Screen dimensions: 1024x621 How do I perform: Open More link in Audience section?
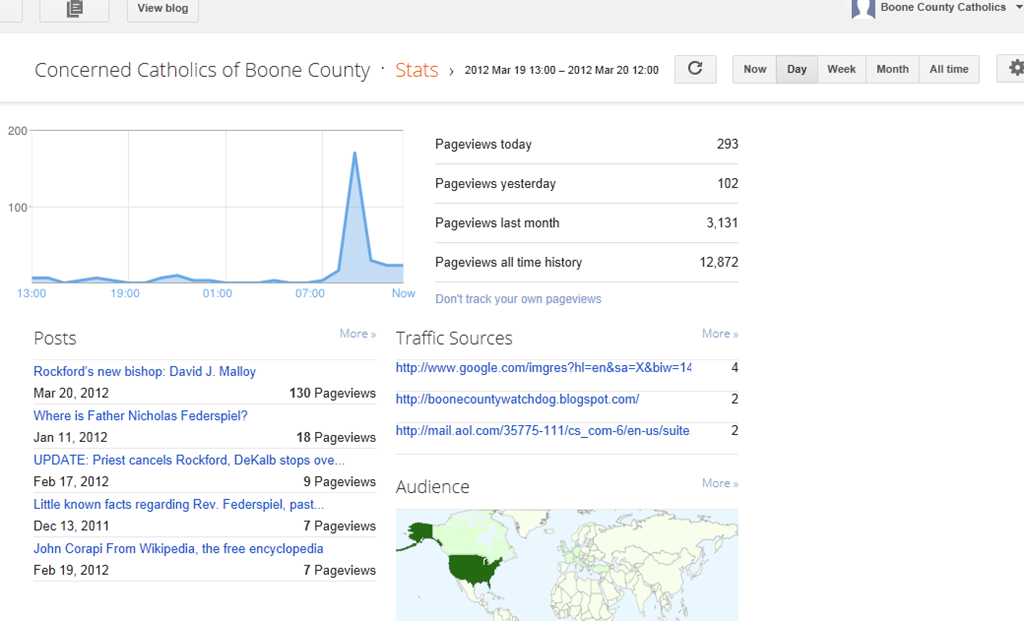coord(720,483)
